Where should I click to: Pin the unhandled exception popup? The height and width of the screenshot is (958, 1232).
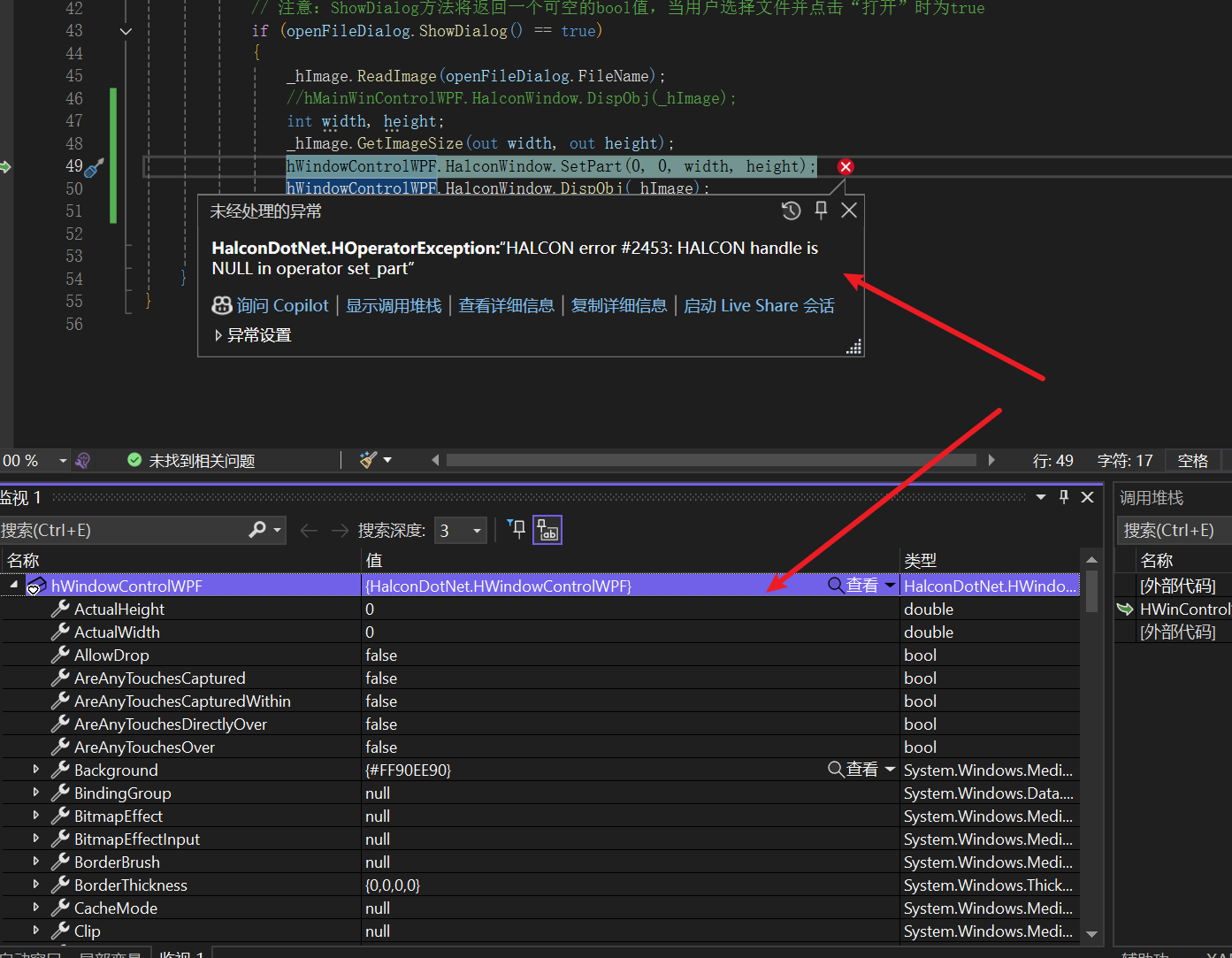pyautogui.click(x=821, y=211)
